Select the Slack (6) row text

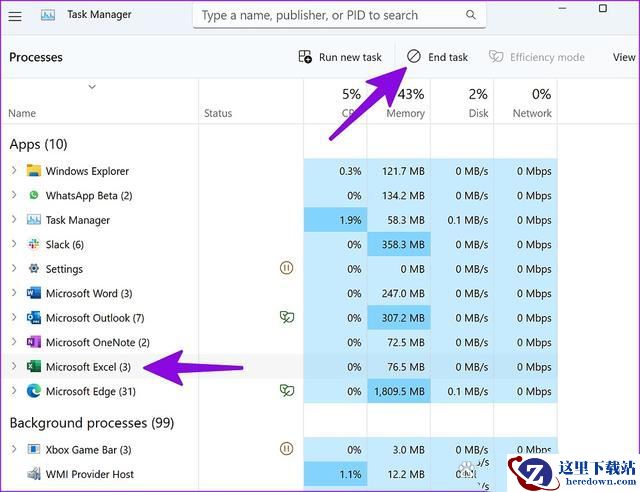[65, 245]
